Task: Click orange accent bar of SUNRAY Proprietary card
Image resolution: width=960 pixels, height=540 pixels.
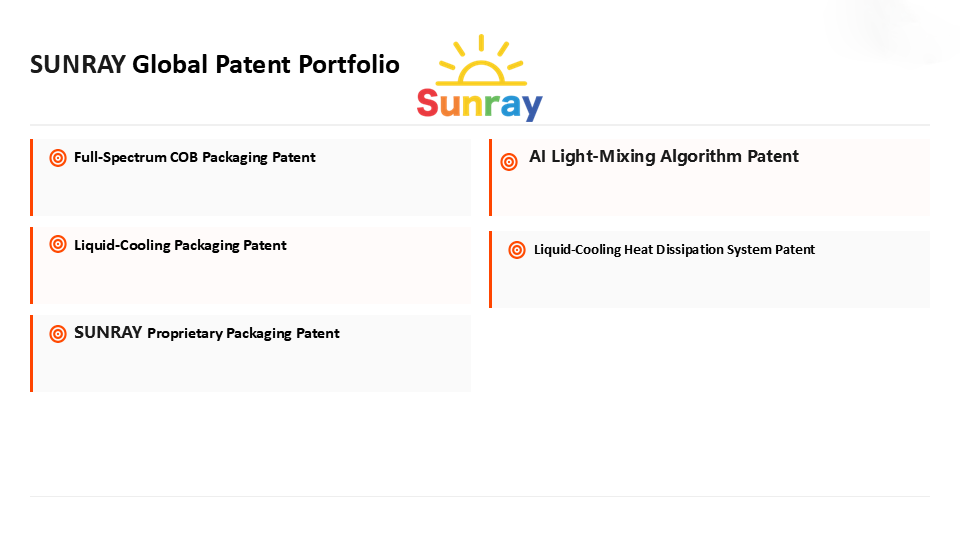Action: pos(32,353)
